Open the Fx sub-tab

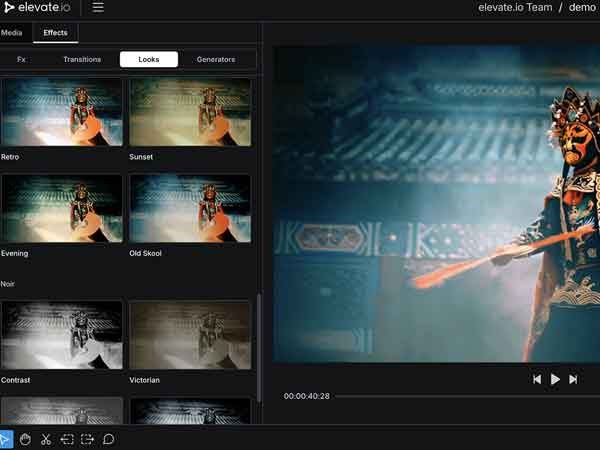[21, 59]
